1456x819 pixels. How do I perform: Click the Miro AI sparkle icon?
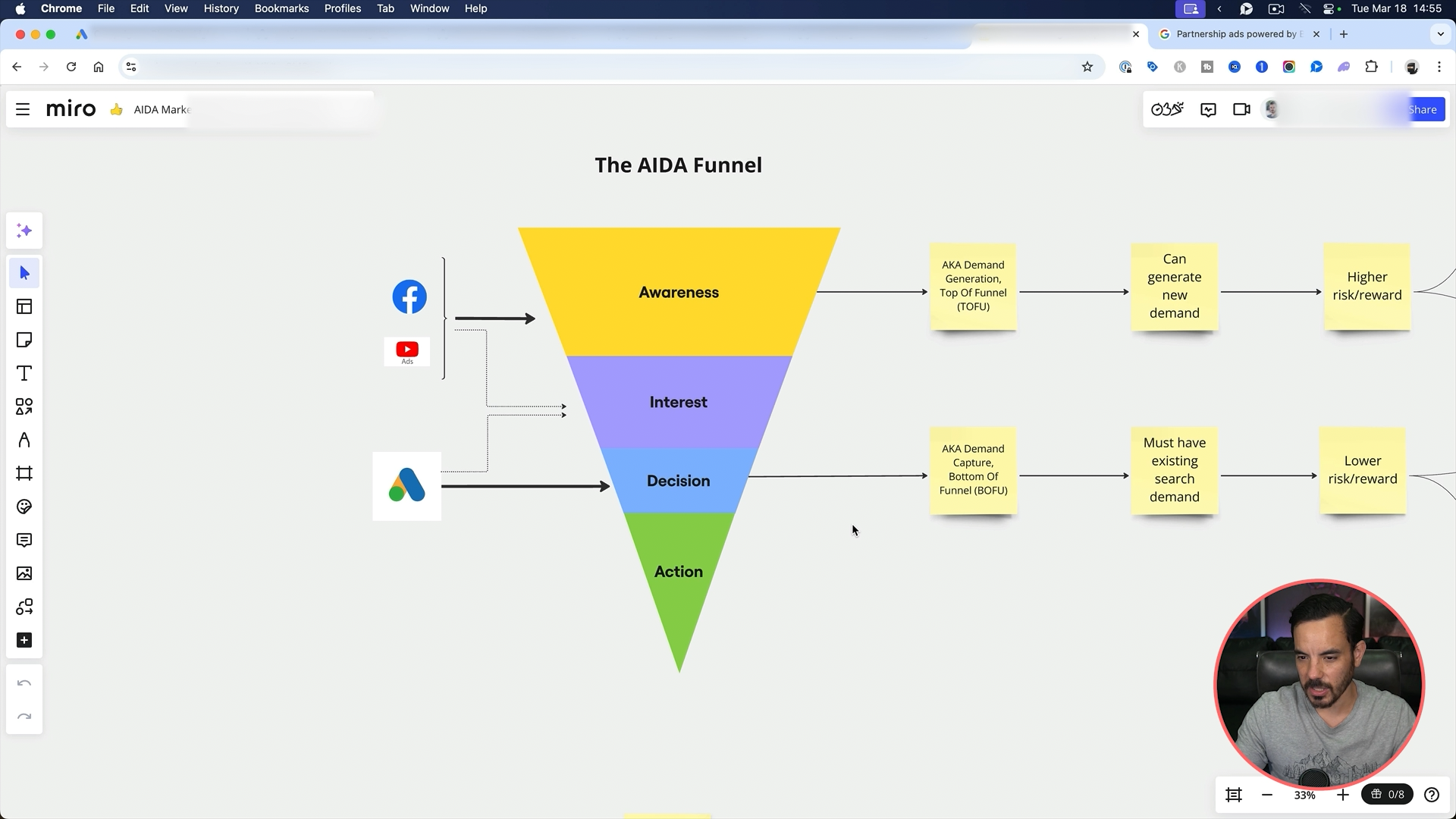coord(24,231)
